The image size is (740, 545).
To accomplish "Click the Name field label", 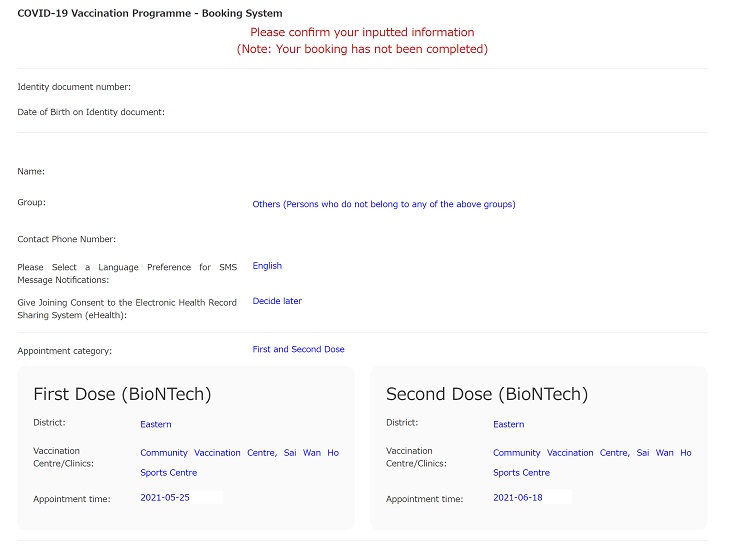I will tap(31, 171).
